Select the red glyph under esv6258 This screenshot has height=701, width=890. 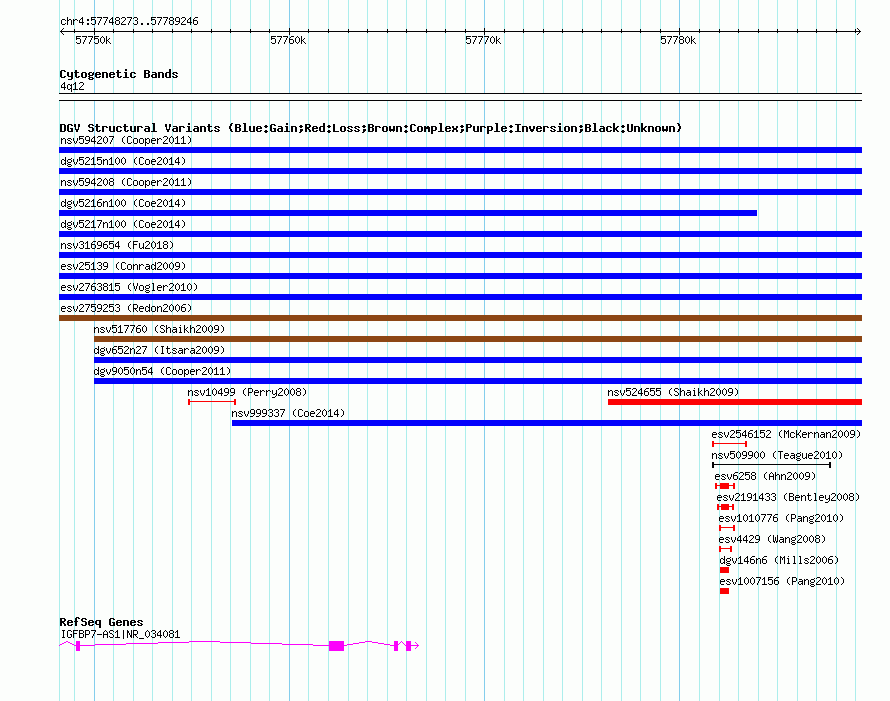[725, 486]
